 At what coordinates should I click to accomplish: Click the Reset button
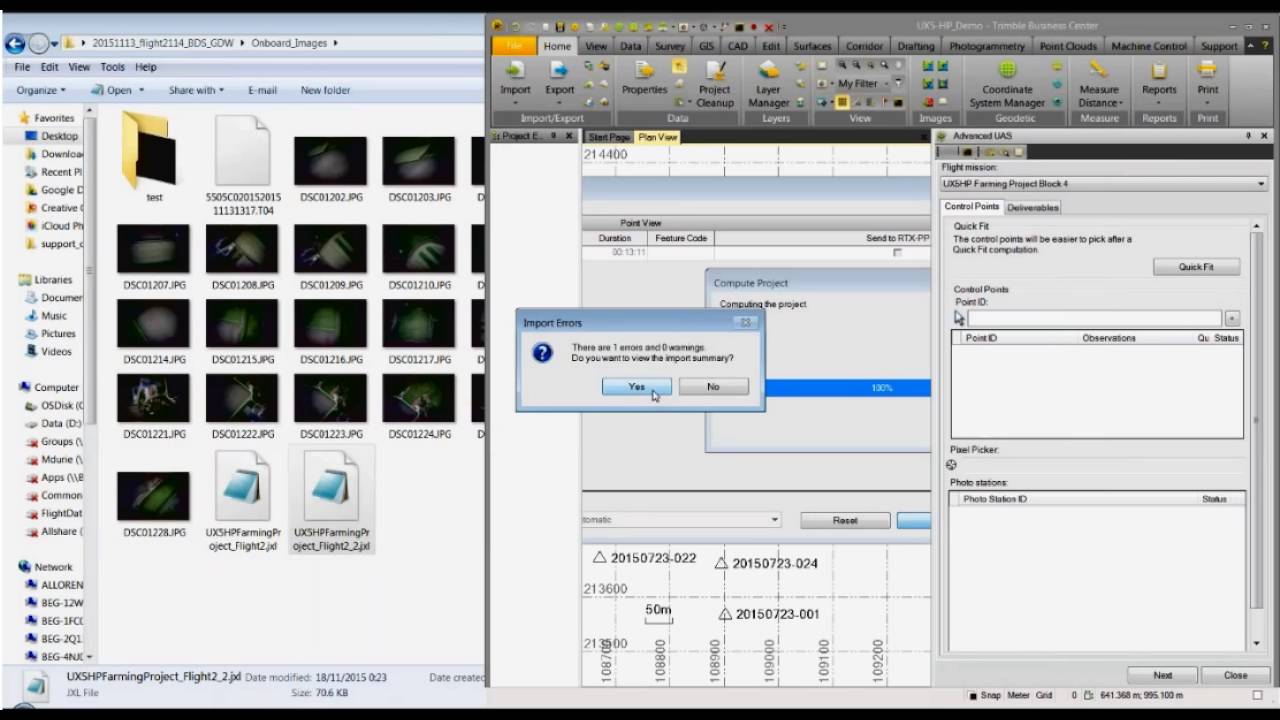coord(845,520)
